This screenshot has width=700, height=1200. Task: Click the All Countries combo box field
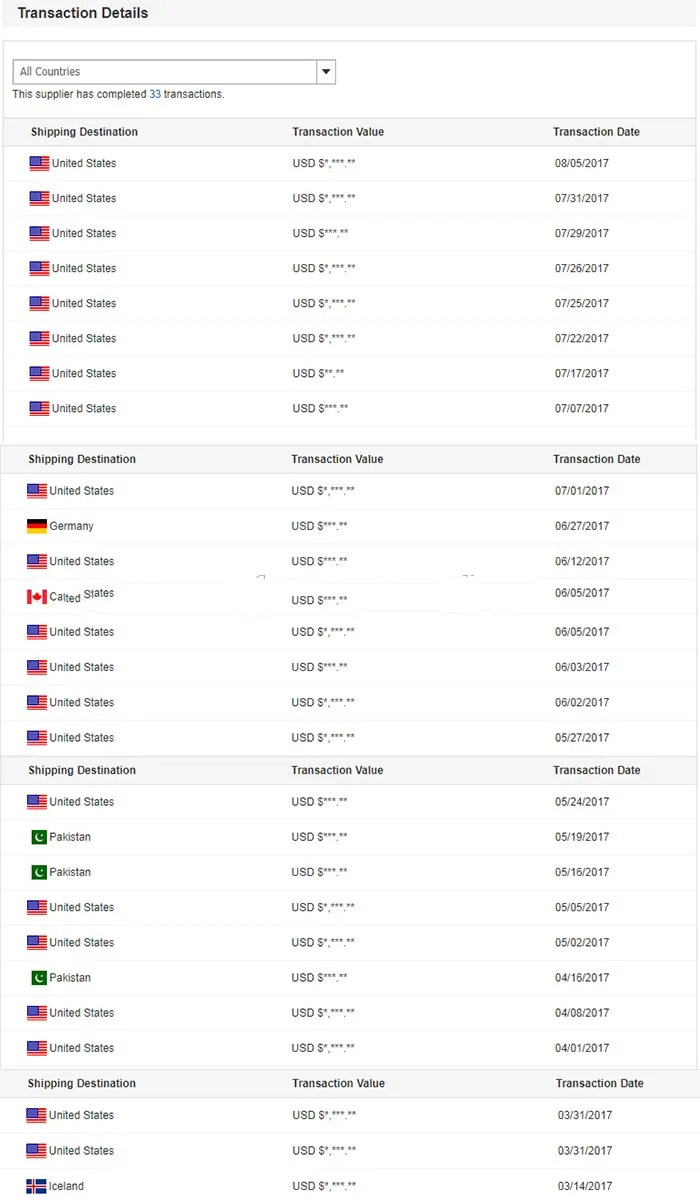pos(165,72)
